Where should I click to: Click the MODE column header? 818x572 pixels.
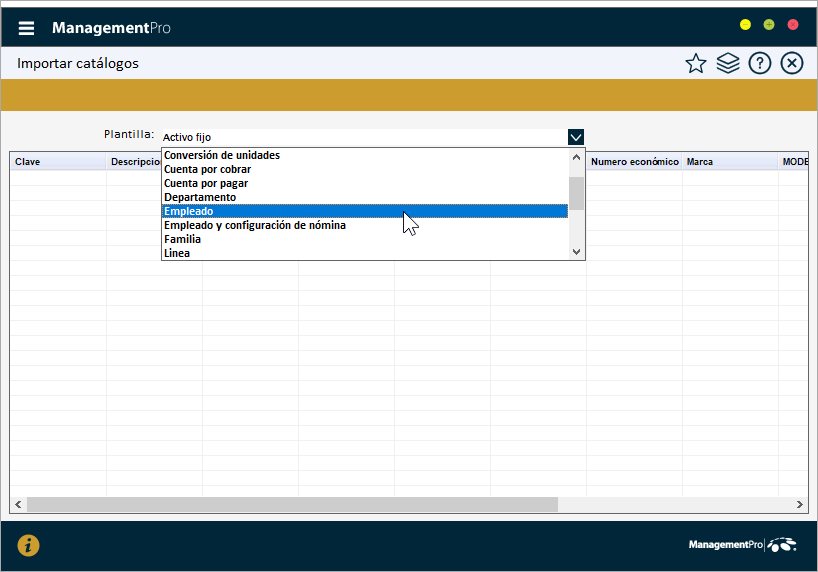click(794, 162)
